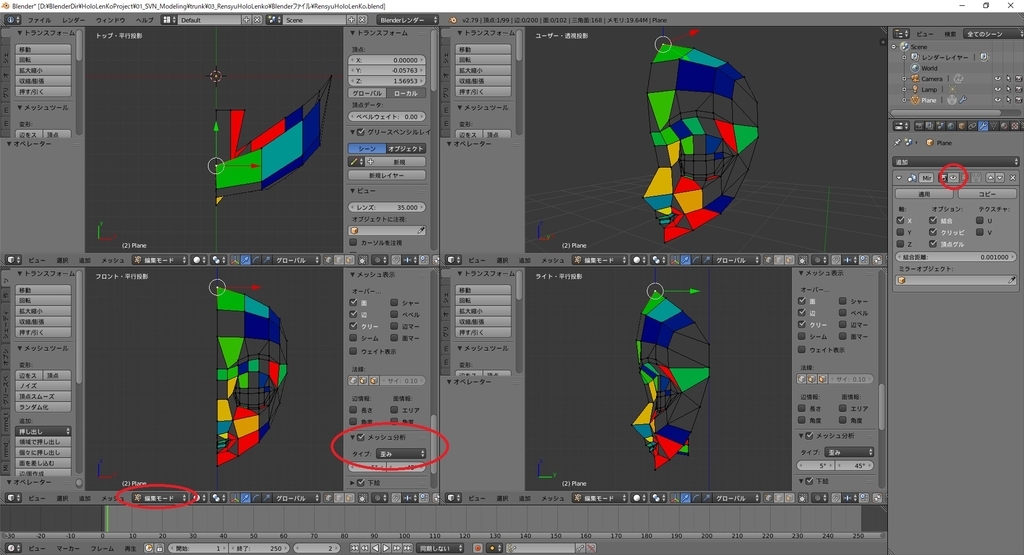
Task: Toggle the クリッピ clipping checkbox
Action: tap(933, 232)
